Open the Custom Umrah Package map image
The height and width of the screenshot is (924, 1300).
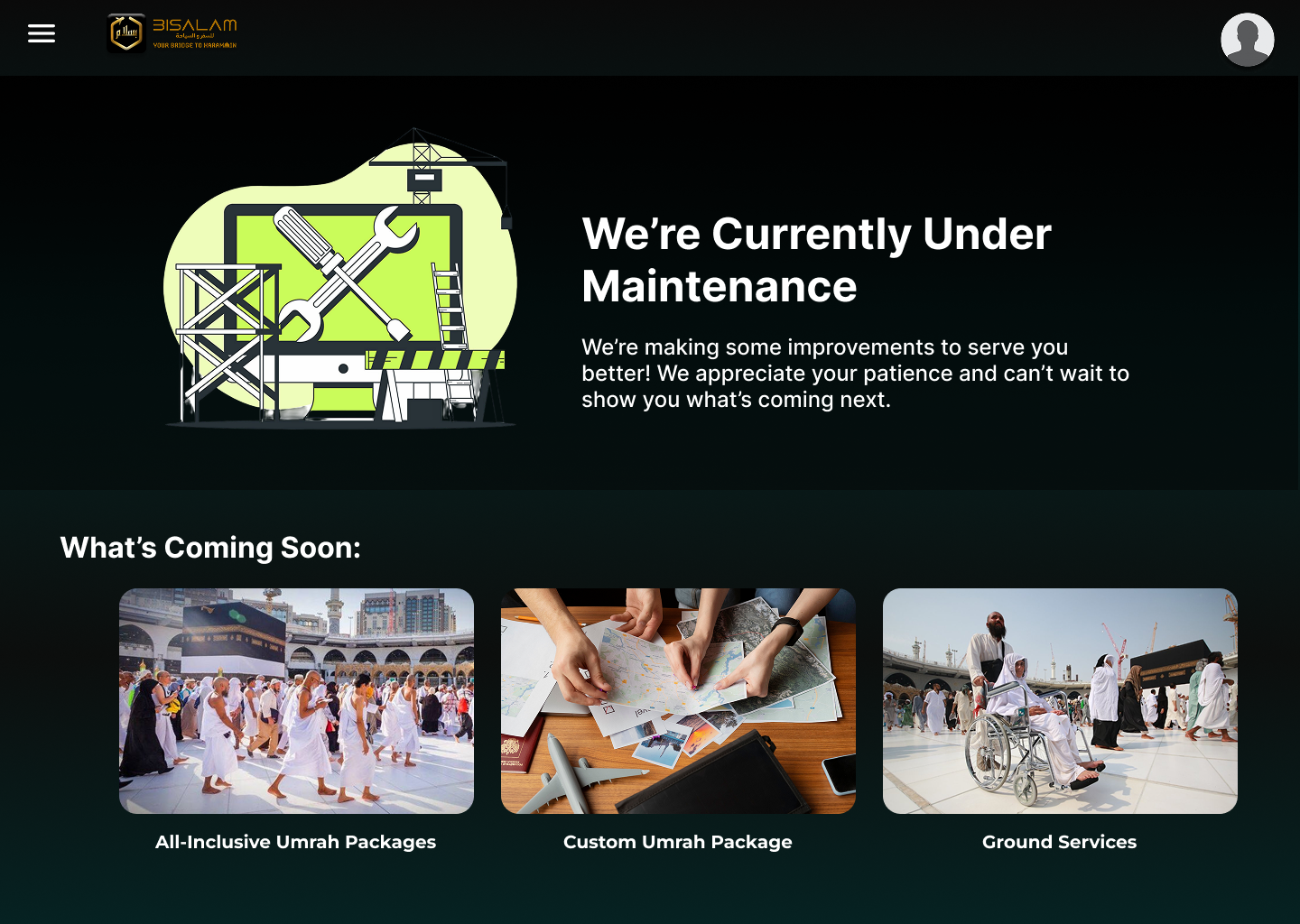[x=678, y=700]
